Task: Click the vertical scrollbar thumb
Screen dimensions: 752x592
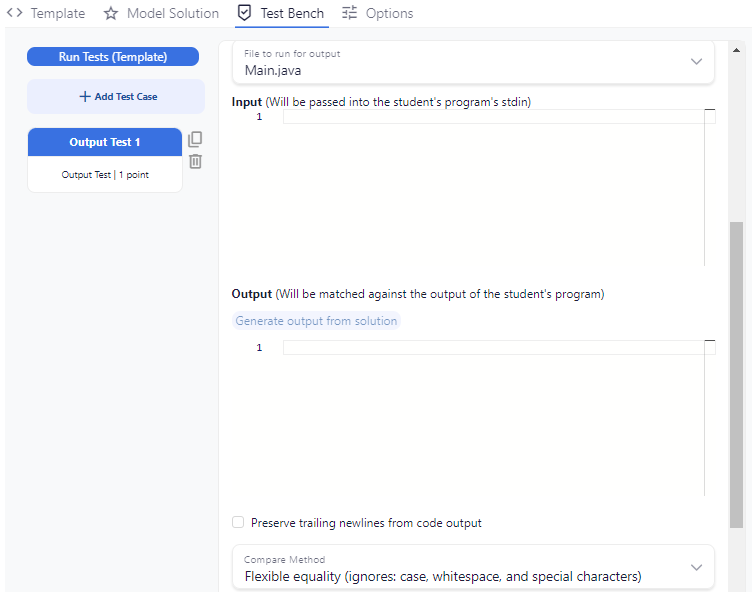Action: 736,374
